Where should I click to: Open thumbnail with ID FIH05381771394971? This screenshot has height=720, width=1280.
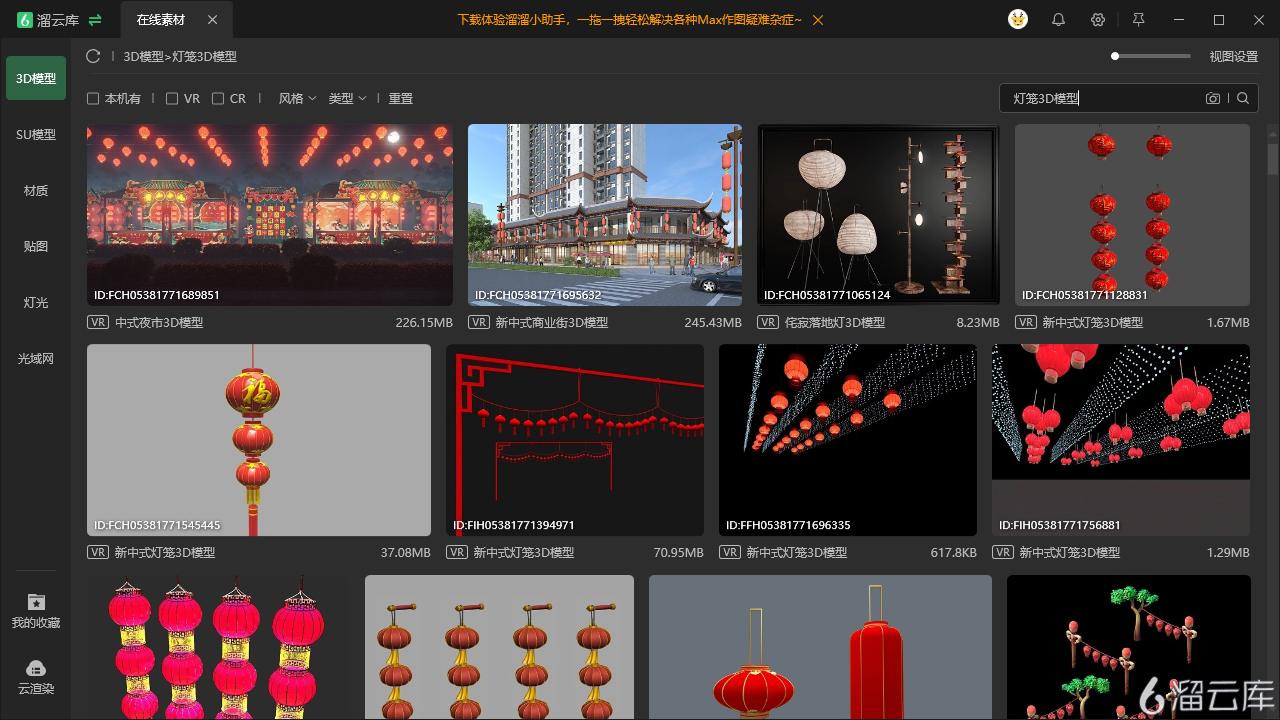(575, 440)
